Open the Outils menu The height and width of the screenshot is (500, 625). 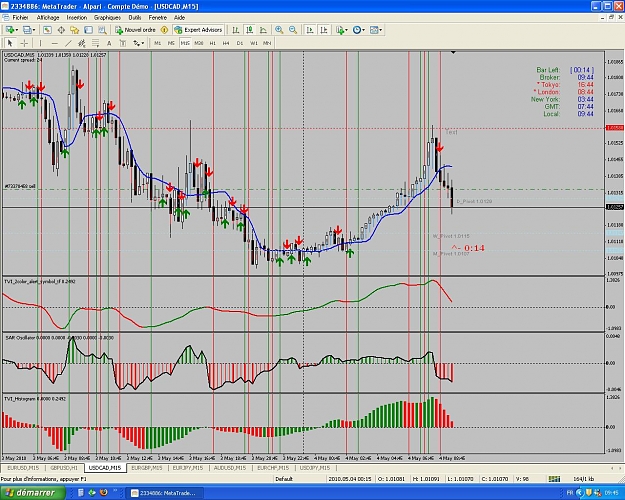coord(135,18)
